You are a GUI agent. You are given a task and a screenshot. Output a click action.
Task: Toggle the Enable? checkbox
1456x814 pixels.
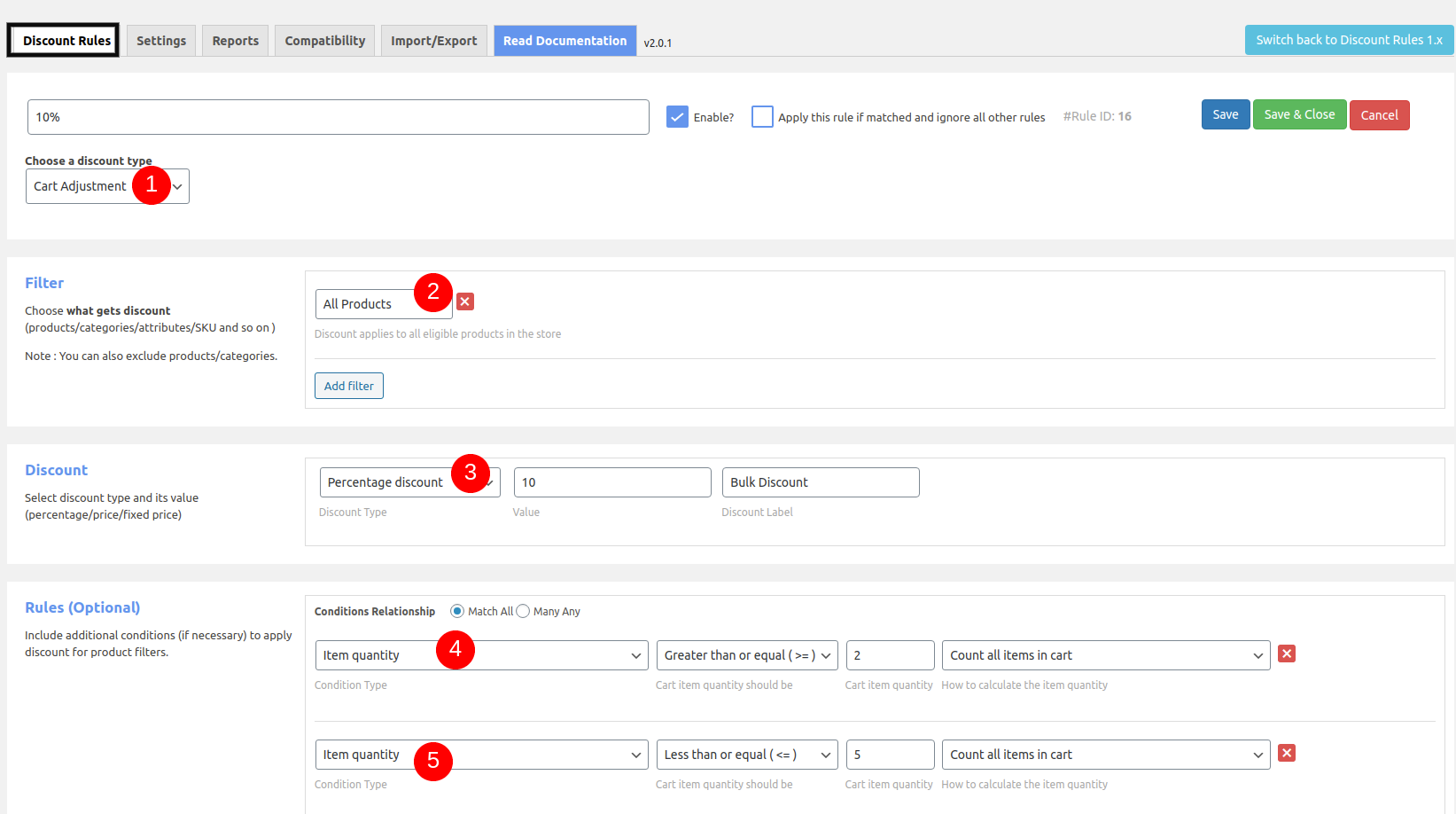click(x=677, y=117)
